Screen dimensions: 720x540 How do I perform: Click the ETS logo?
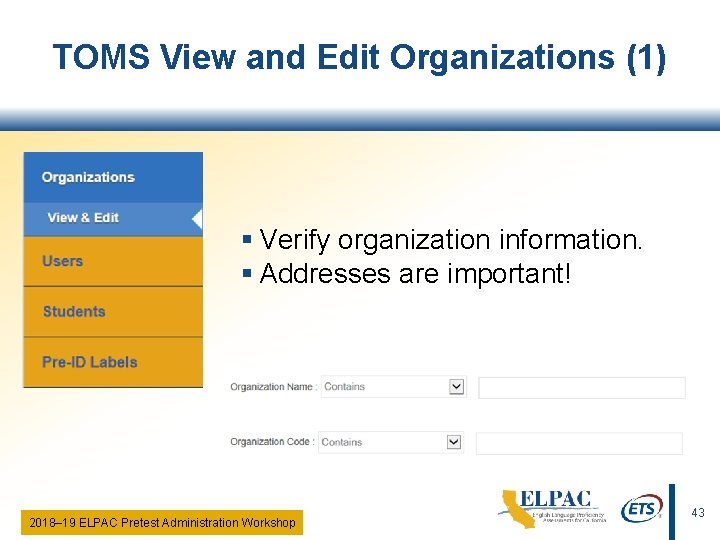point(641,508)
